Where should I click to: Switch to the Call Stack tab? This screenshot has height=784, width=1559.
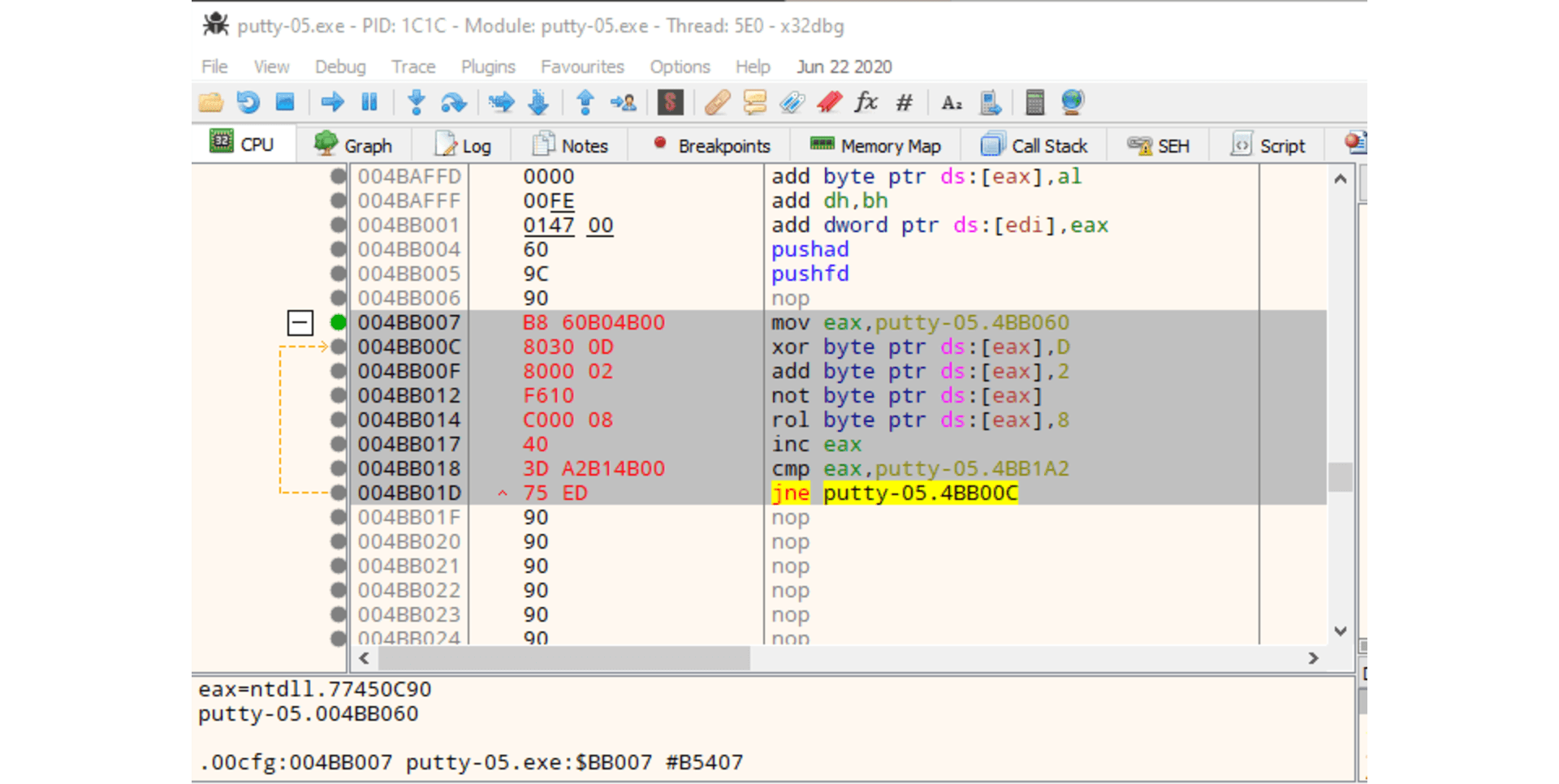coord(1034,145)
